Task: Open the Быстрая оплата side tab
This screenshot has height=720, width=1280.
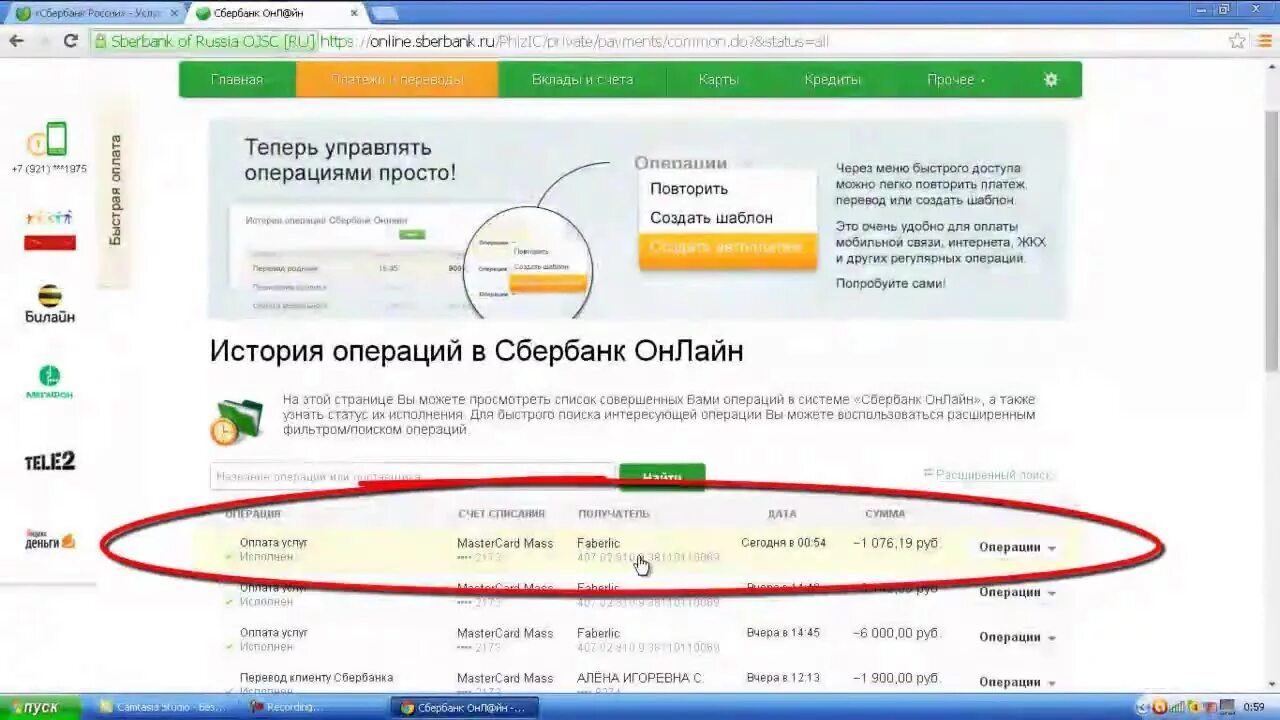Action: [115, 190]
